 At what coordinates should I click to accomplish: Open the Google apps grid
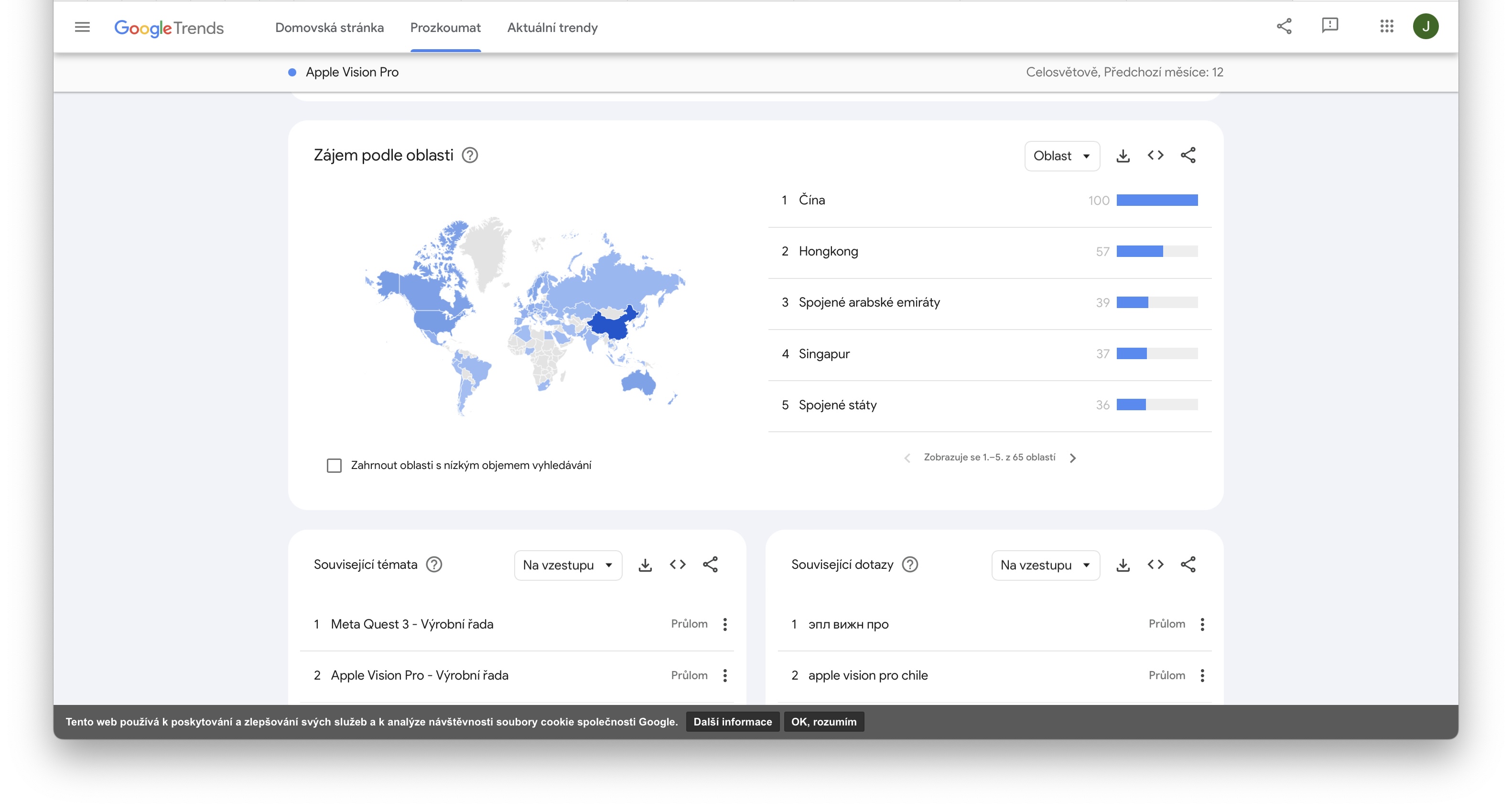[1386, 26]
